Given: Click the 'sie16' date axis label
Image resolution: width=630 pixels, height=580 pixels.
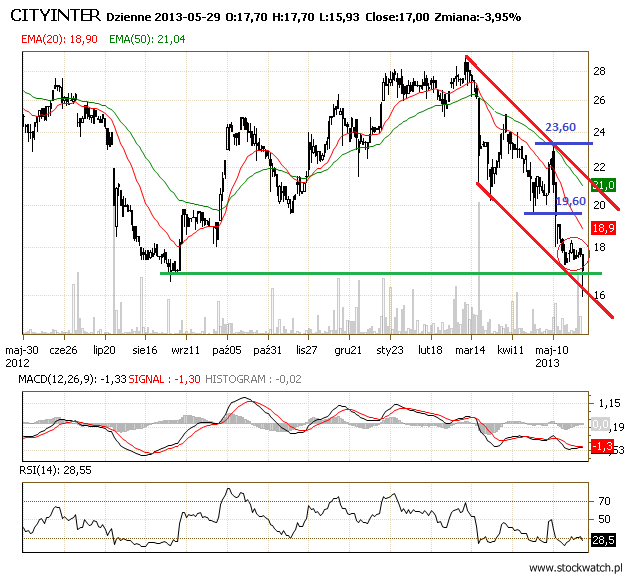Looking at the screenshot, I should [x=145, y=350].
